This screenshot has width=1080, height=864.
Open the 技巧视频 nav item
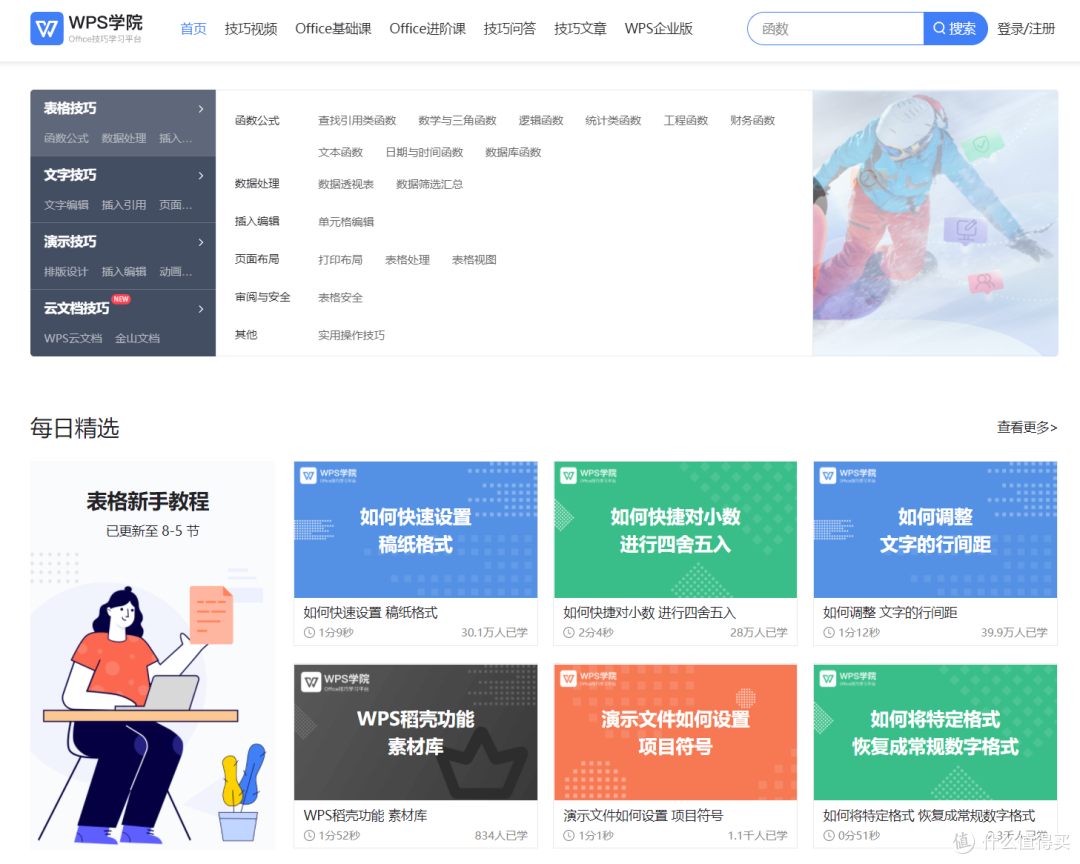click(x=251, y=28)
